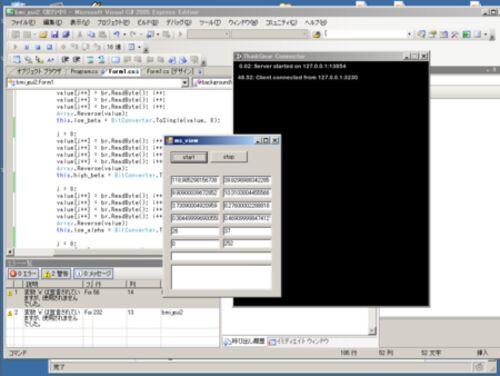Click the Copy icon in the toolbar
This screenshot has height=376, width=500.
(x=91, y=34)
